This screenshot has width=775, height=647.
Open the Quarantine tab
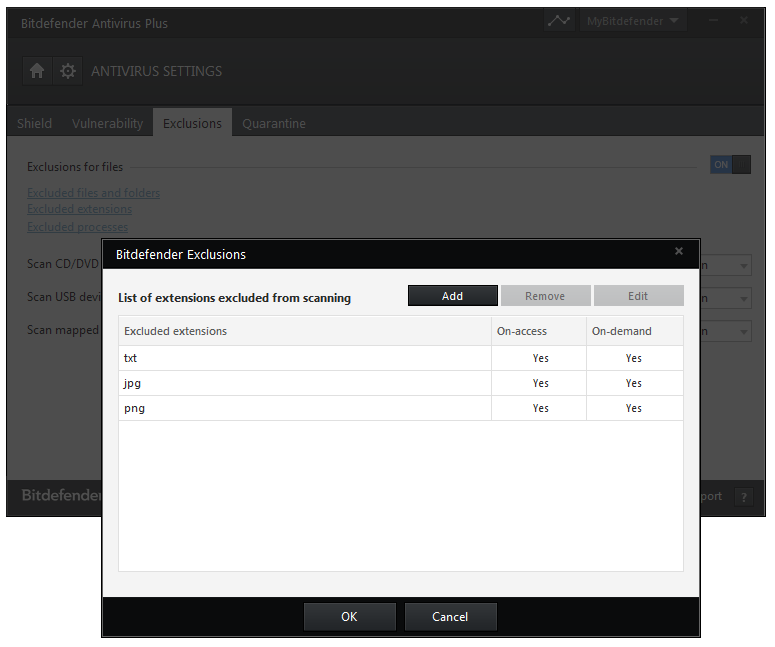274,123
